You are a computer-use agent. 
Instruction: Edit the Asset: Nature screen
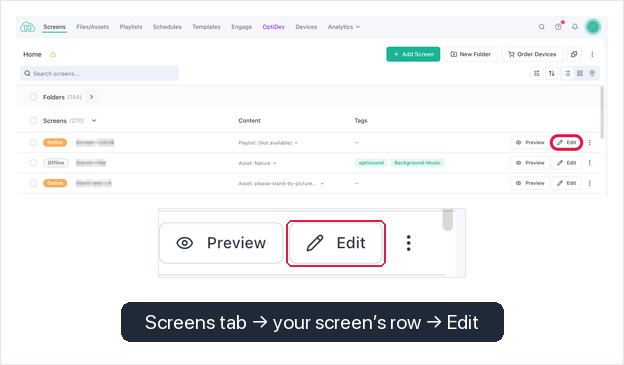566,163
